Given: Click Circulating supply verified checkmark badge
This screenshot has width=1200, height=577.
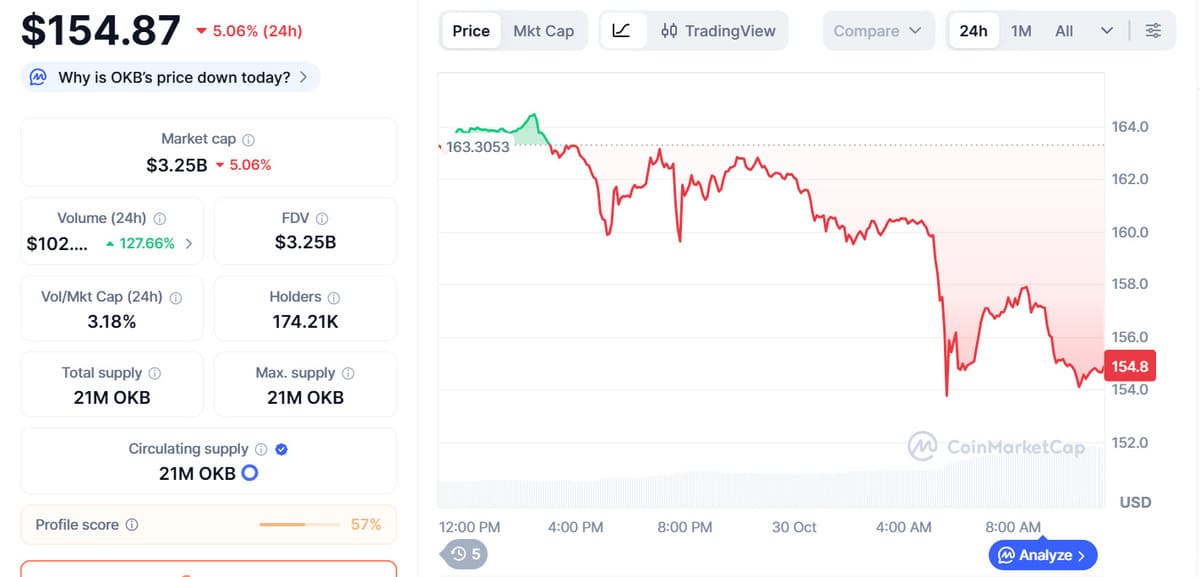Looking at the screenshot, I should click(x=281, y=450).
